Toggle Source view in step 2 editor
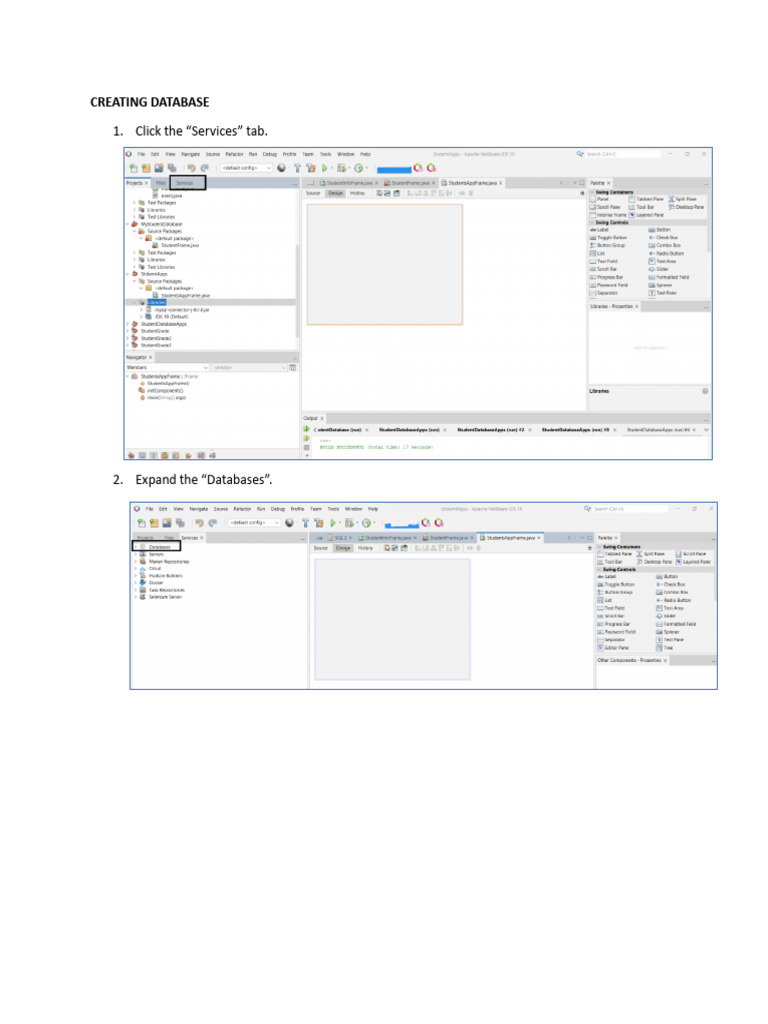The image size is (768, 1024). pos(321,549)
